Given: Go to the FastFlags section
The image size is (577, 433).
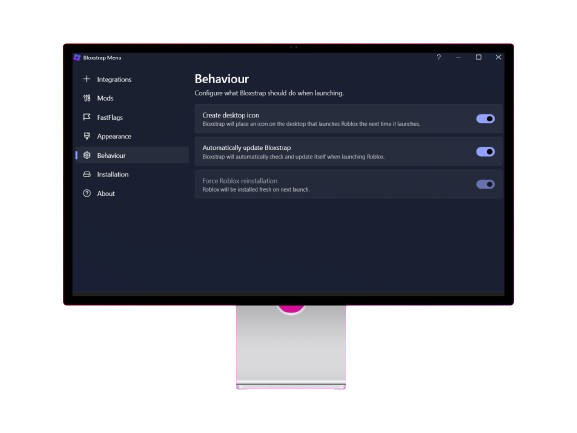Looking at the screenshot, I should (x=132, y=117).
